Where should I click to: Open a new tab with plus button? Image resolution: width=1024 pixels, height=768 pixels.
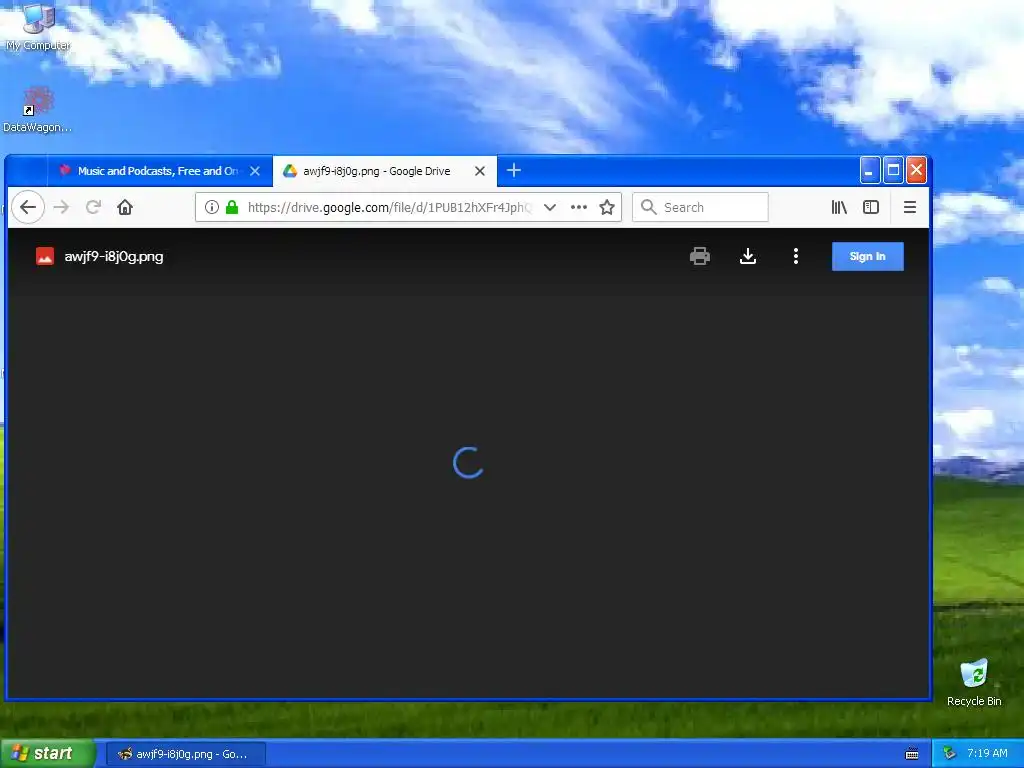[x=513, y=170]
